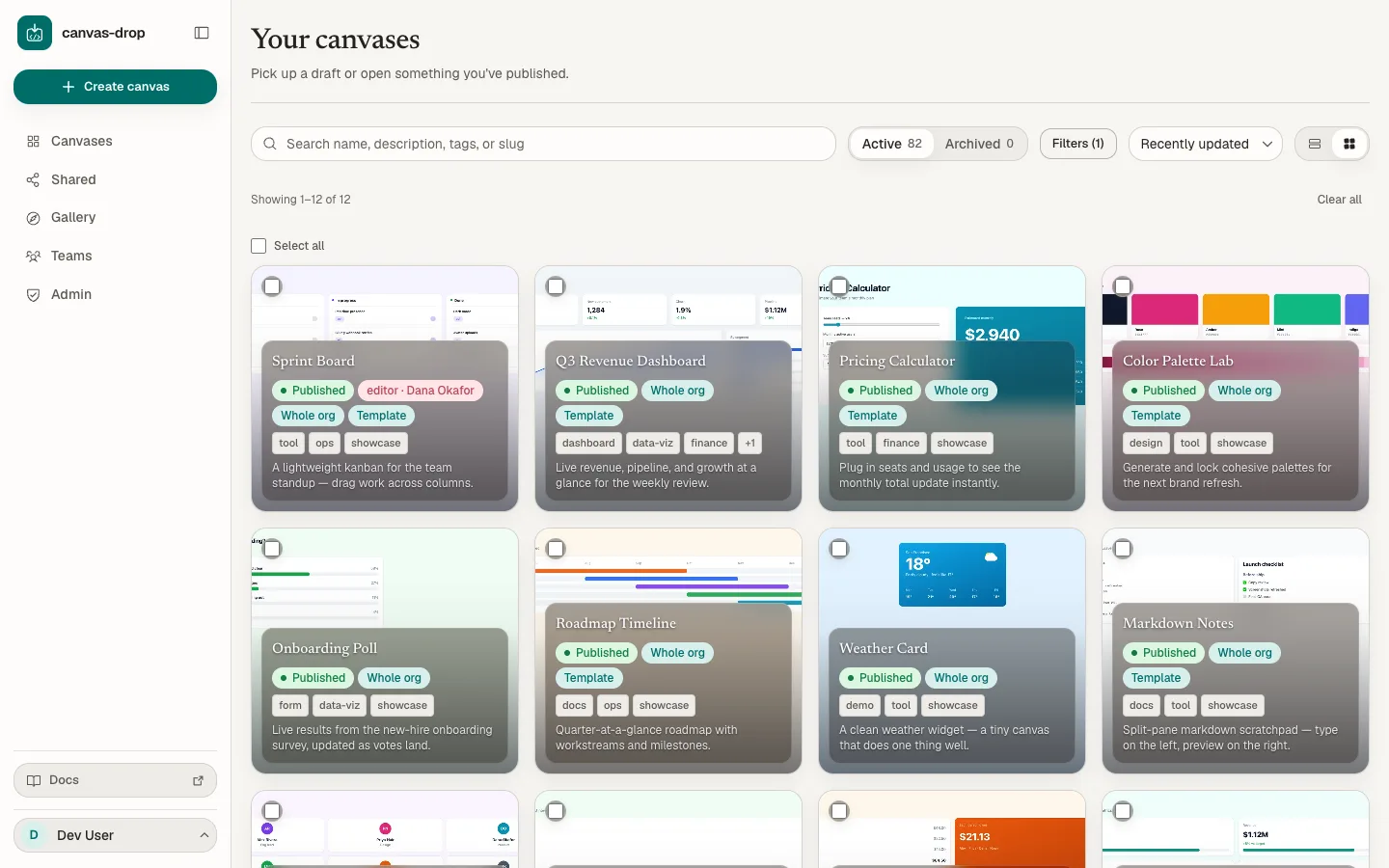Viewport: 1389px width, 868px height.
Task: Click the Whole org badge on Weather Card
Action: coord(961,678)
